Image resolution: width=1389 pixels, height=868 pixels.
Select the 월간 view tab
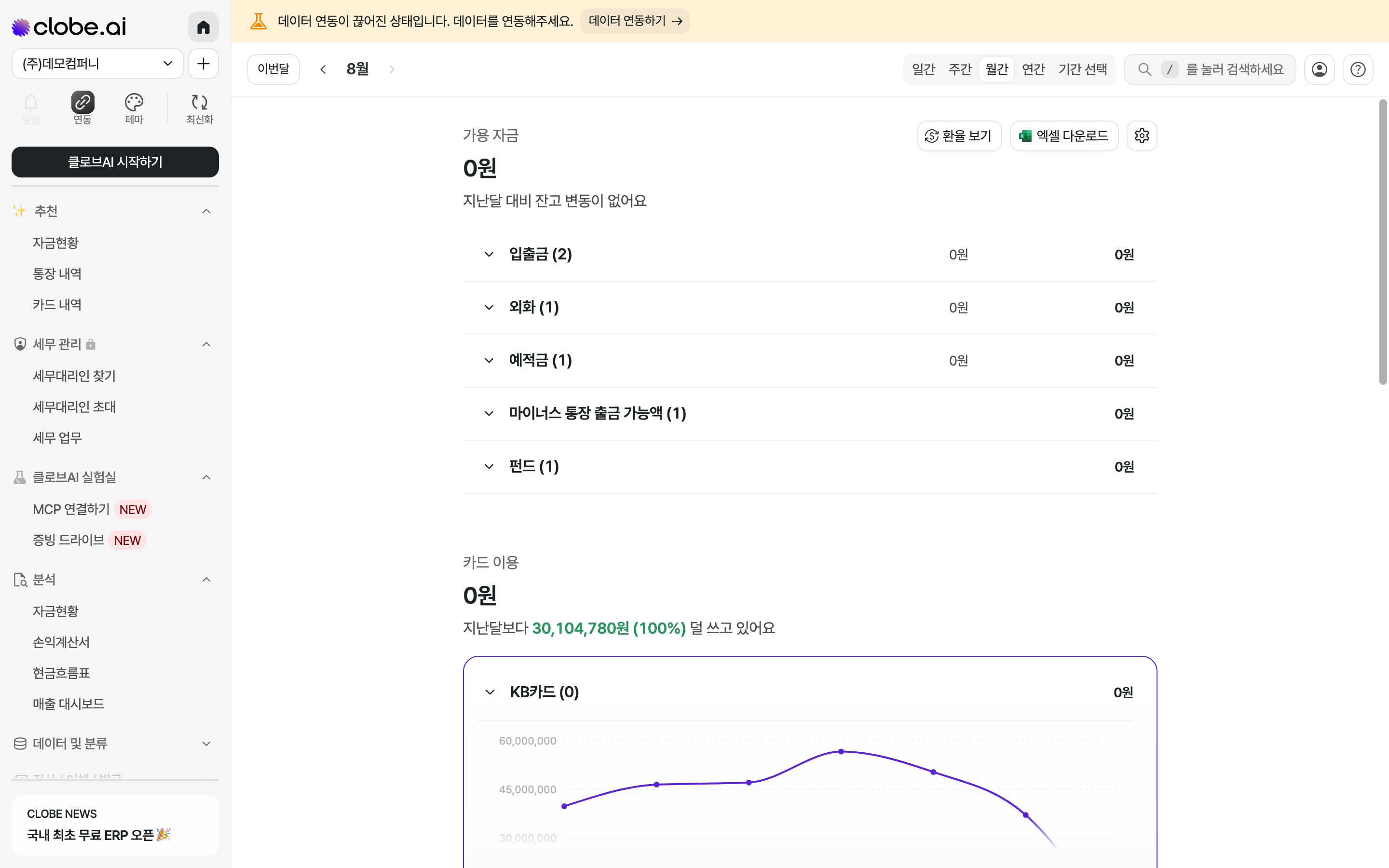point(996,69)
